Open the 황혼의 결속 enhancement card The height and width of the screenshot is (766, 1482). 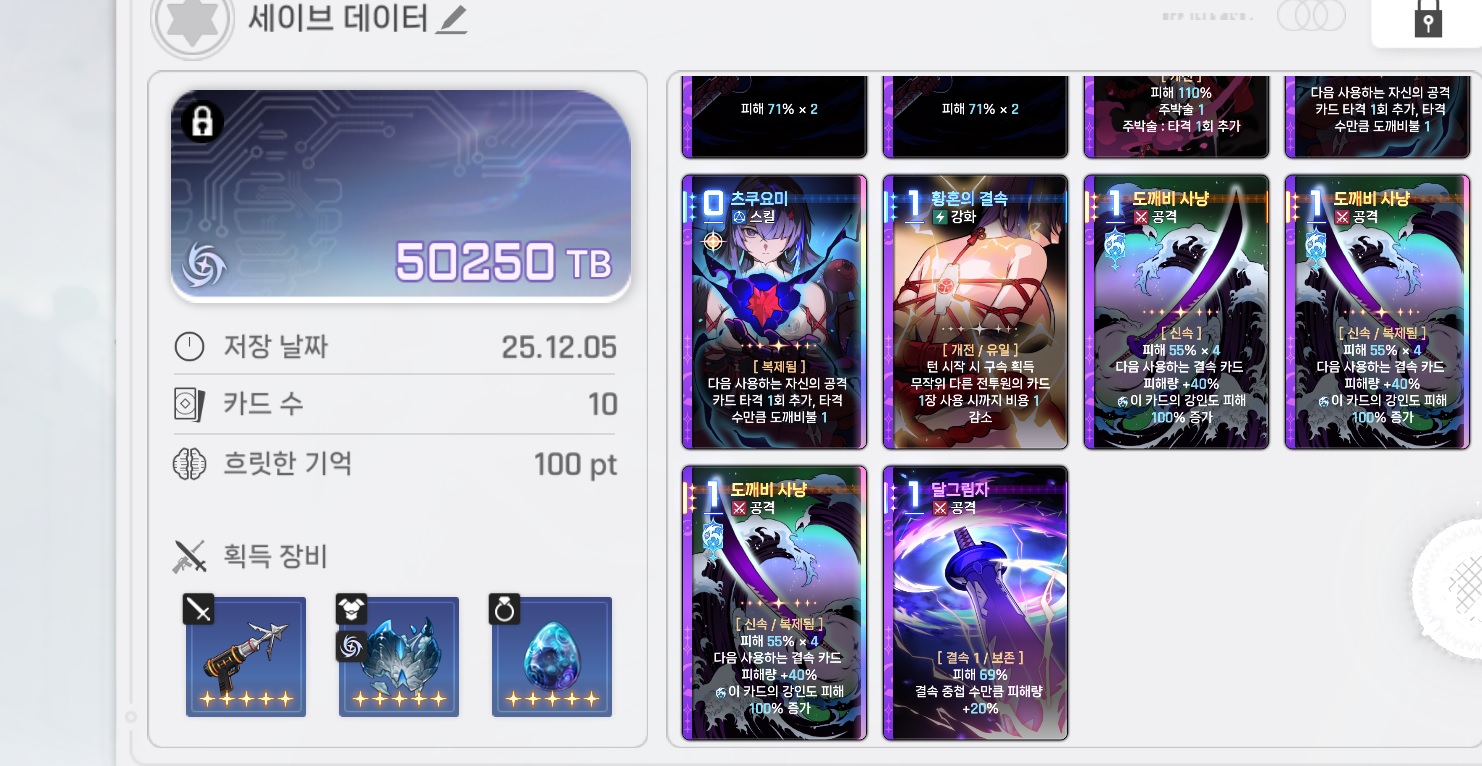975,312
